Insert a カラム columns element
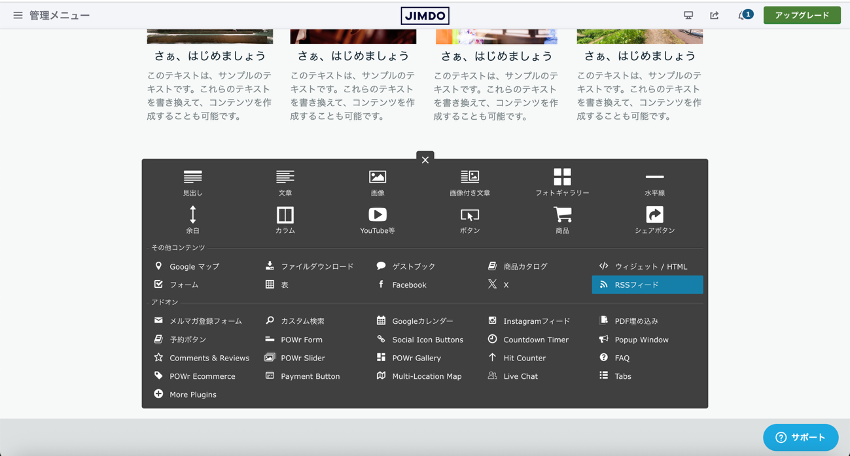The height and width of the screenshot is (456, 850). pyautogui.click(x=285, y=220)
